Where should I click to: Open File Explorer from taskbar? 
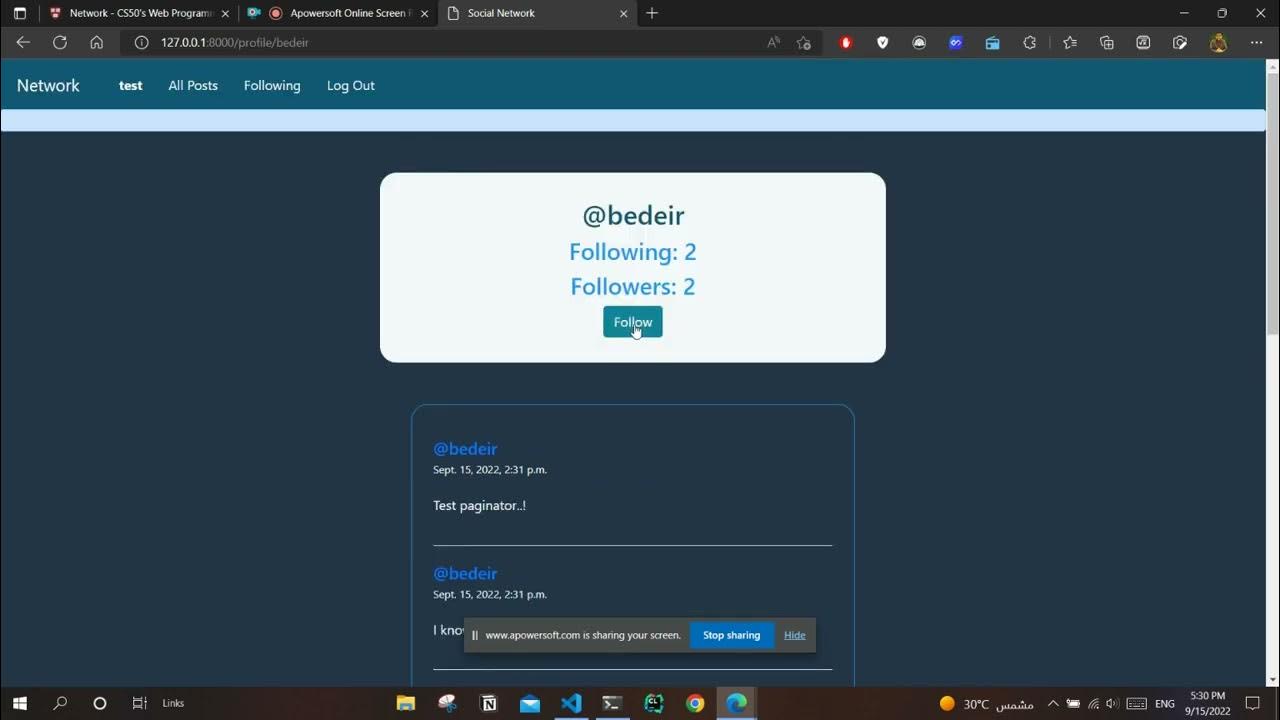tap(406, 703)
